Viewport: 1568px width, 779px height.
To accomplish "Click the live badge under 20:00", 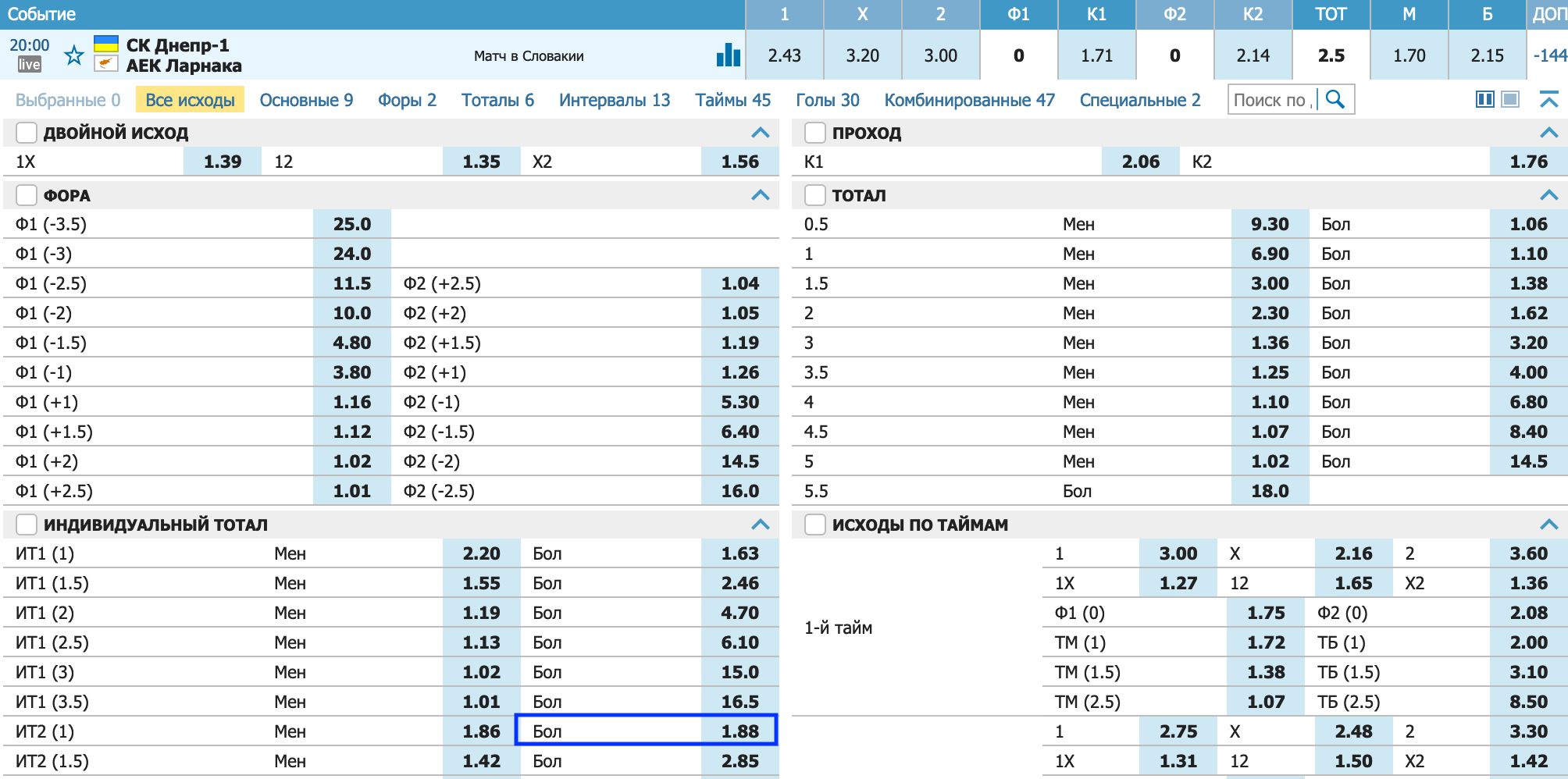I will pos(29,65).
